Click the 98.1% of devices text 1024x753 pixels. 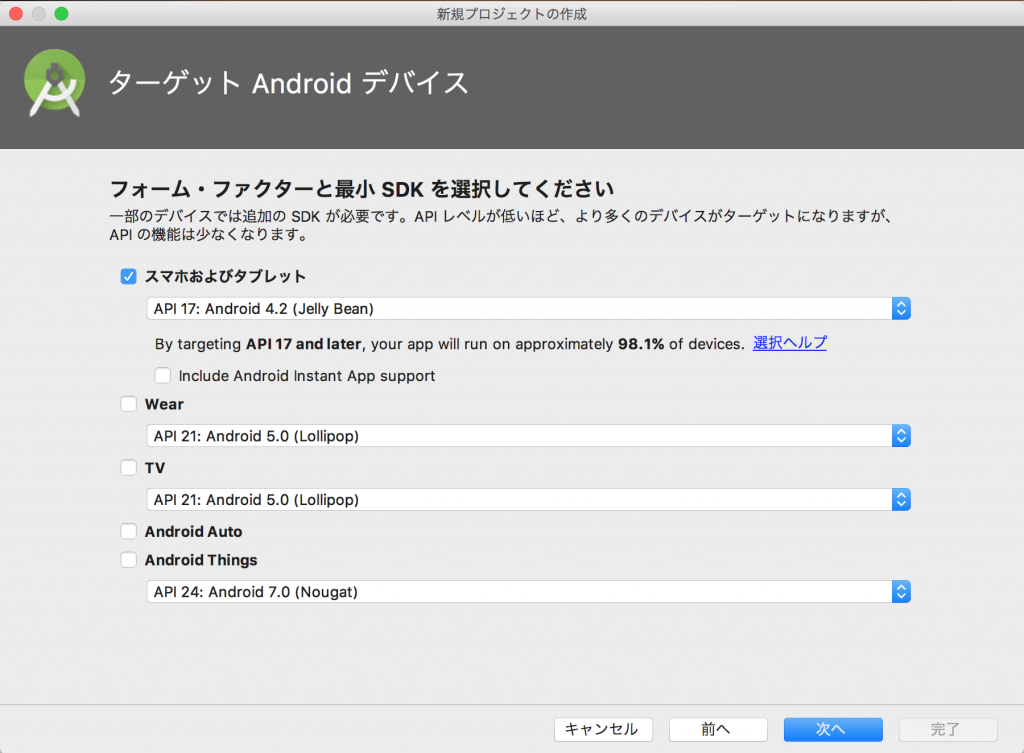coord(680,344)
